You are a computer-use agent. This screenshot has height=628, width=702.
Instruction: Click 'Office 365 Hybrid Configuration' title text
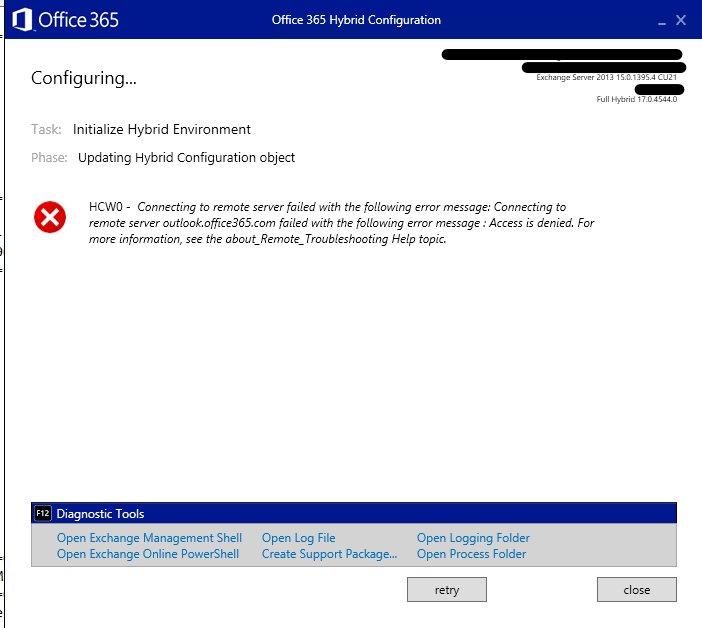click(x=356, y=20)
